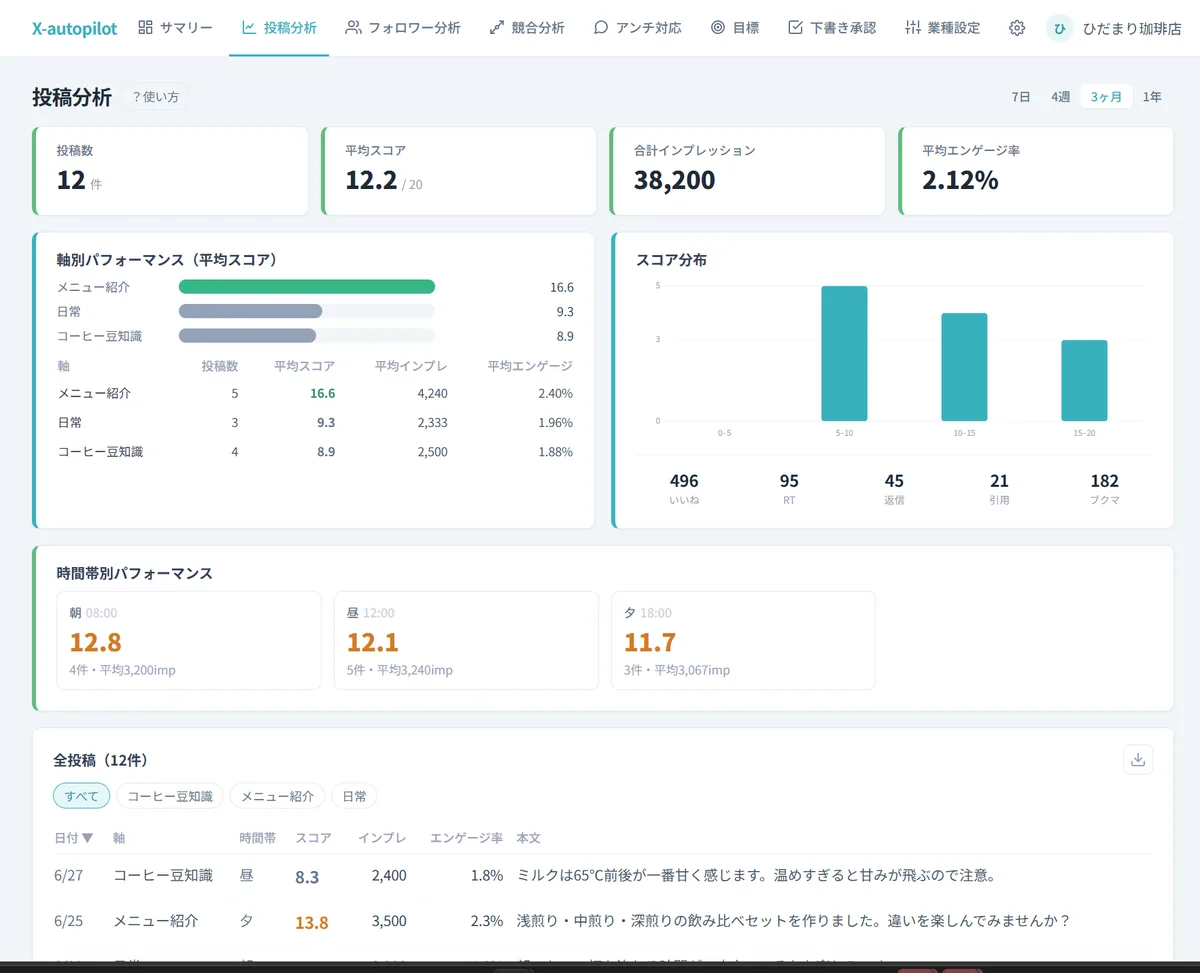Switch period to 4週
The height and width of the screenshot is (973, 1200).
coord(1060,97)
